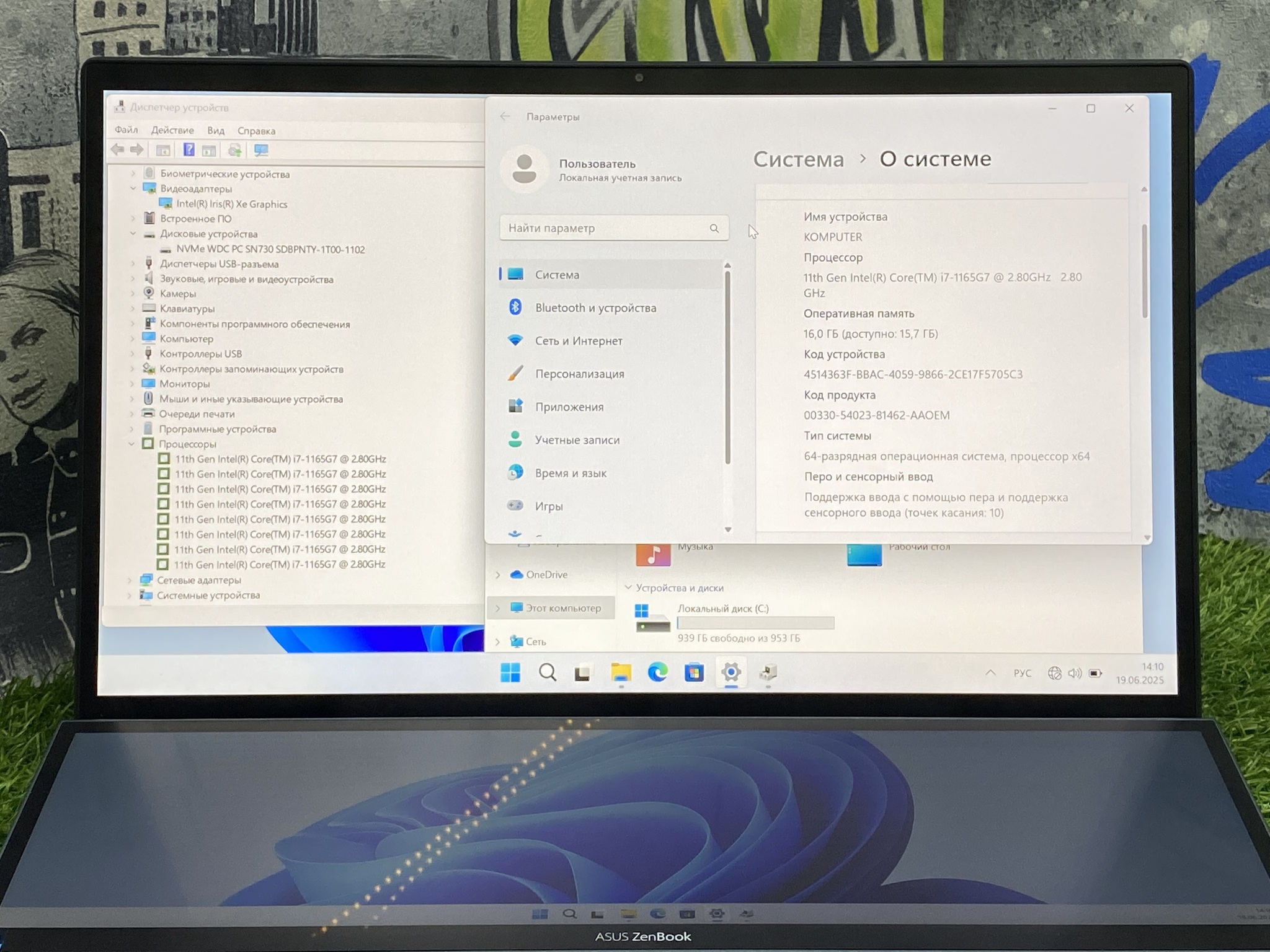Open the Вид menu in Device Manager

(x=215, y=130)
